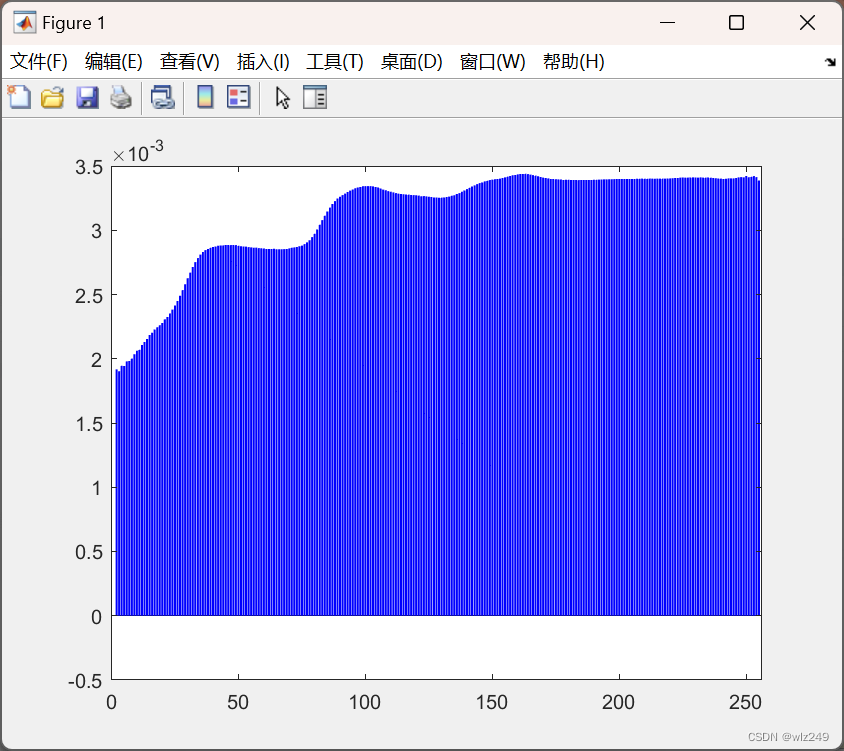Image resolution: width=844 pixels, height=751 pixels.
Task: Open the 窗口(W) menu
Action: coord(492,61)
